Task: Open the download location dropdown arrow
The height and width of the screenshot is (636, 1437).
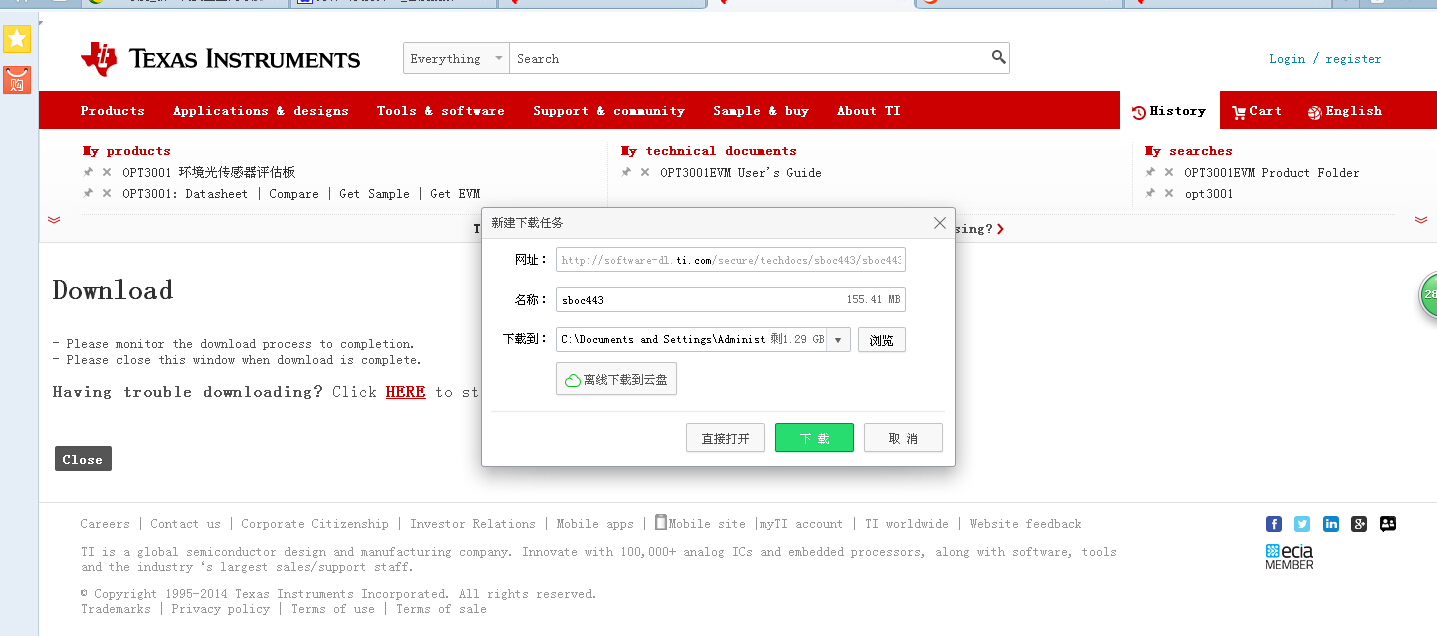Action: (x=839, y=340)
